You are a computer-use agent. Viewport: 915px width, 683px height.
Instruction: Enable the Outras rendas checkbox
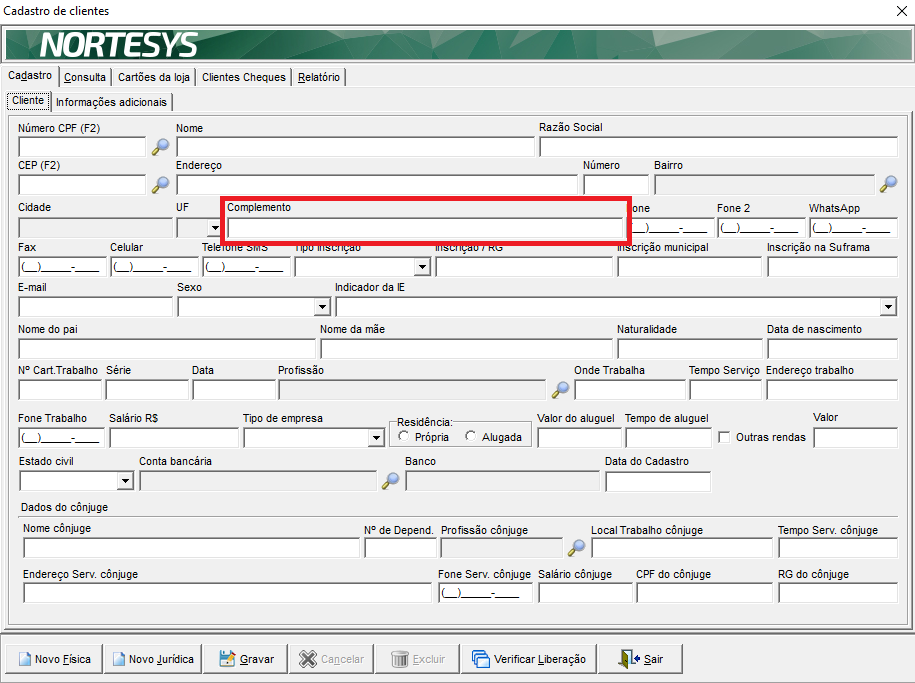[724, 437]
